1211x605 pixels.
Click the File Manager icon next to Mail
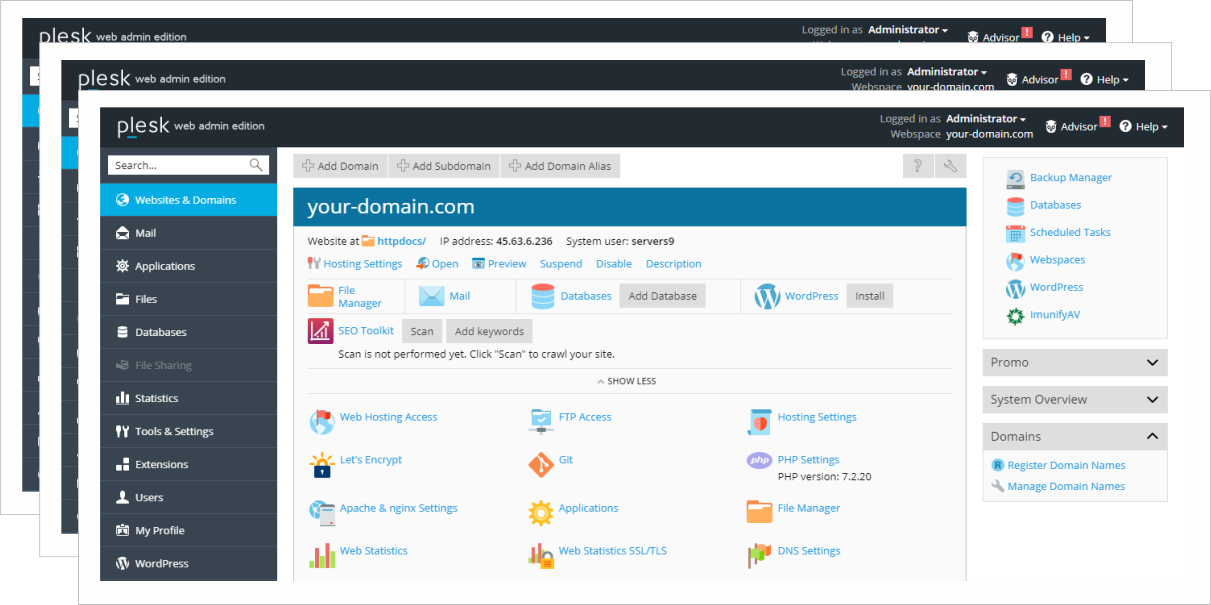tap(321, 296)
